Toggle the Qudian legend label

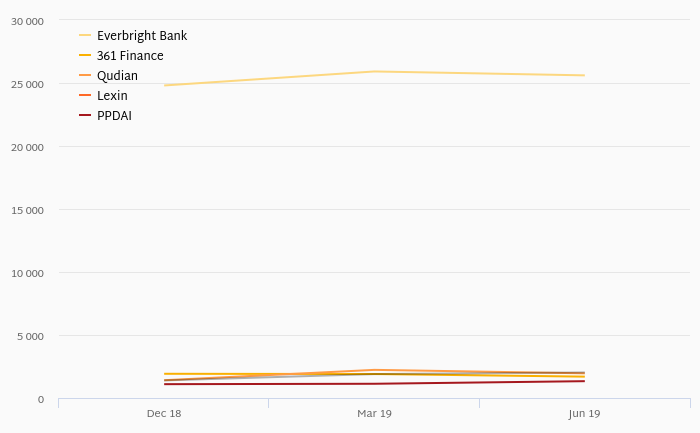[x=117, y=76]
